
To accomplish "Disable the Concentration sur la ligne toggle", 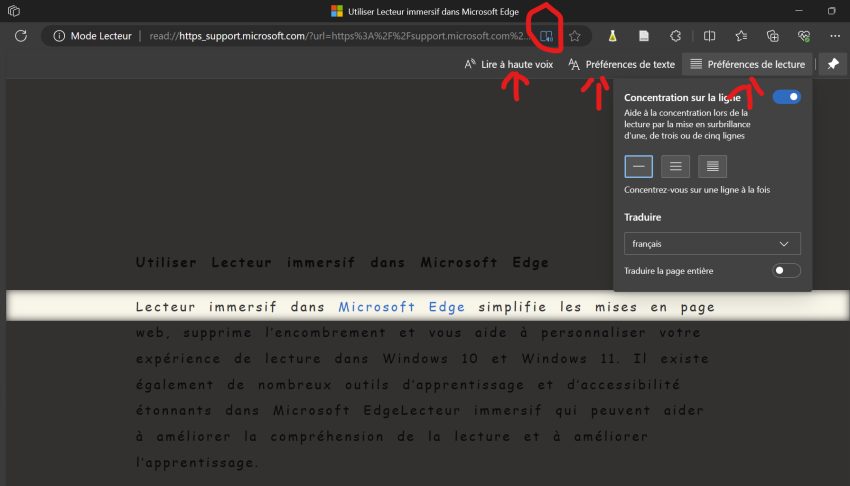I will tap(786, 97).
